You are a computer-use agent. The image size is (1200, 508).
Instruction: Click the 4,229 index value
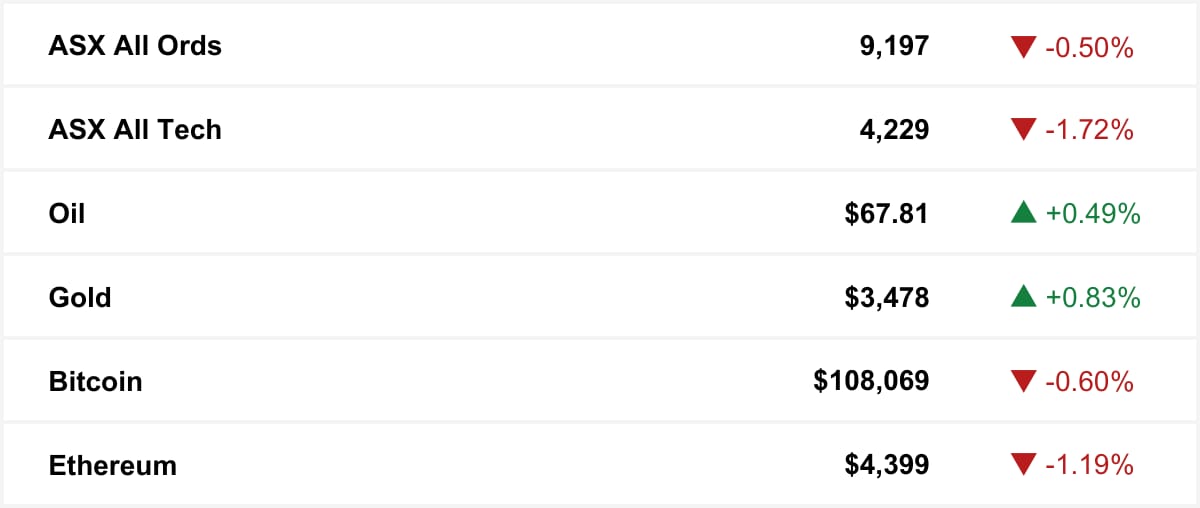tap(894, 130)
